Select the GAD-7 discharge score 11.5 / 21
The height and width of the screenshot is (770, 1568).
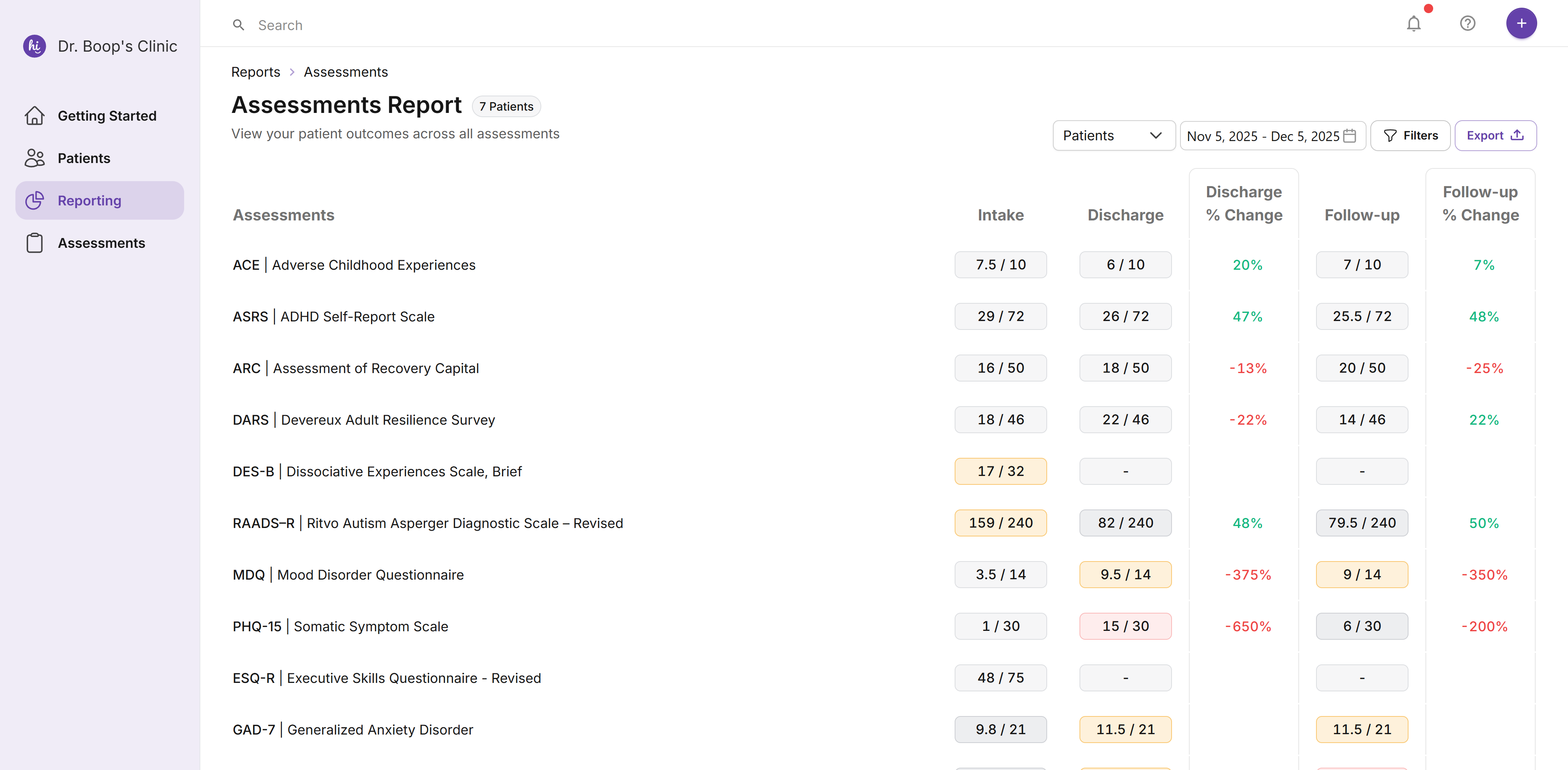point(1125,729)
